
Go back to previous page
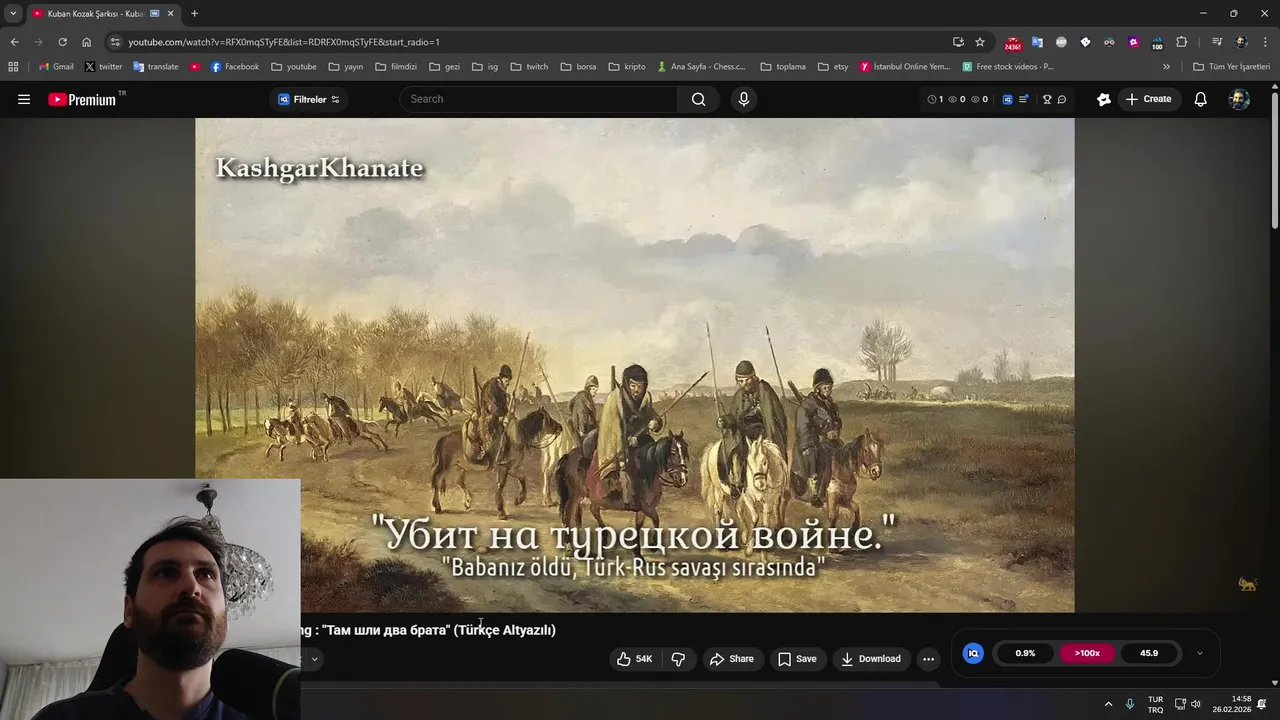click(x=14, y=42)
